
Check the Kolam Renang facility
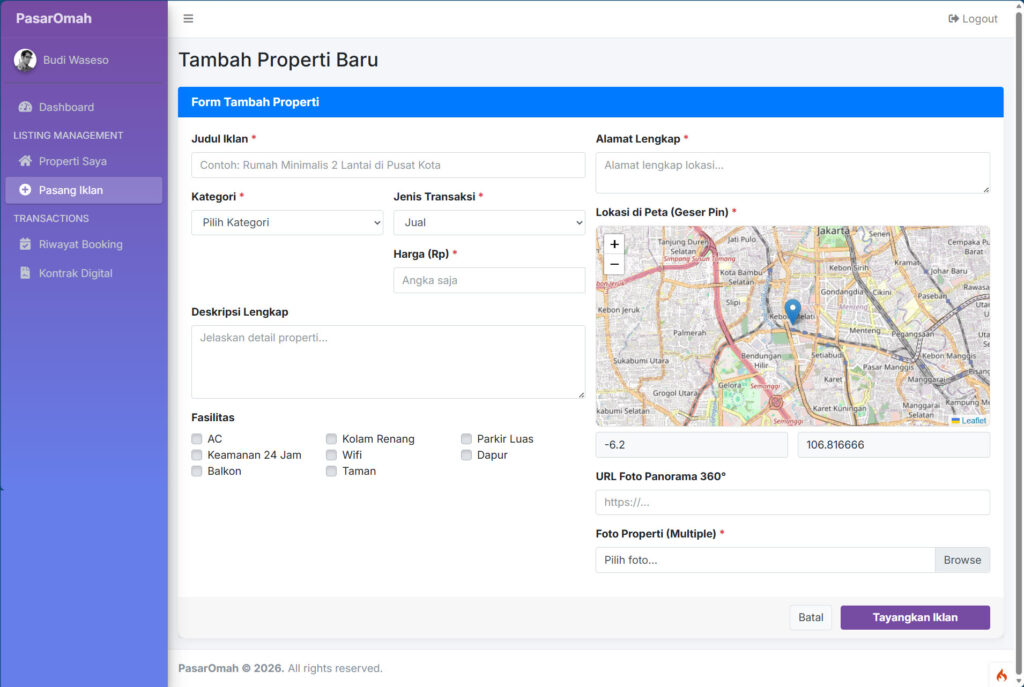point(332,439)
